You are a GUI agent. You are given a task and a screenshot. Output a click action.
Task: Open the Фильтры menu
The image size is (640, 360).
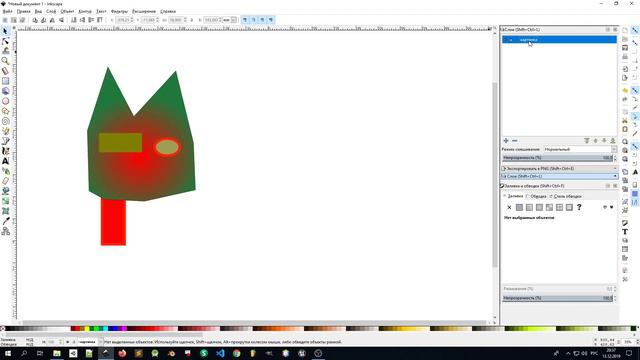click(119, 11)
